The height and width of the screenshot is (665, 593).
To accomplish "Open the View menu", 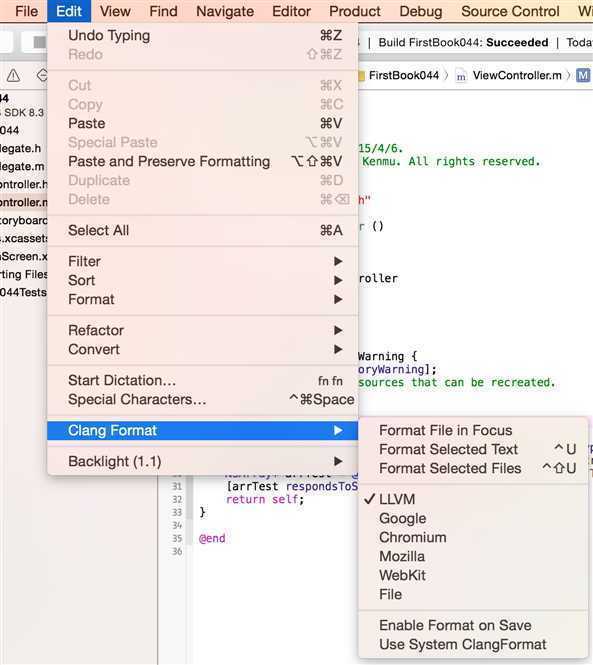I will tap(115, 11).
